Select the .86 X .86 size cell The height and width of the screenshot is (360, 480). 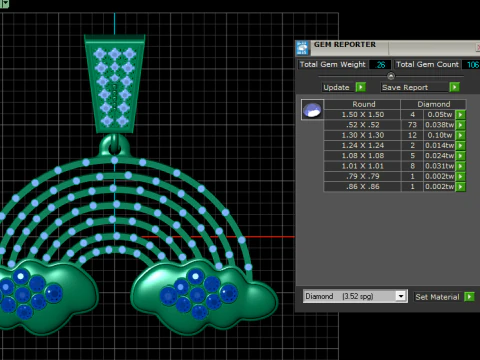[x=363, y=187]
